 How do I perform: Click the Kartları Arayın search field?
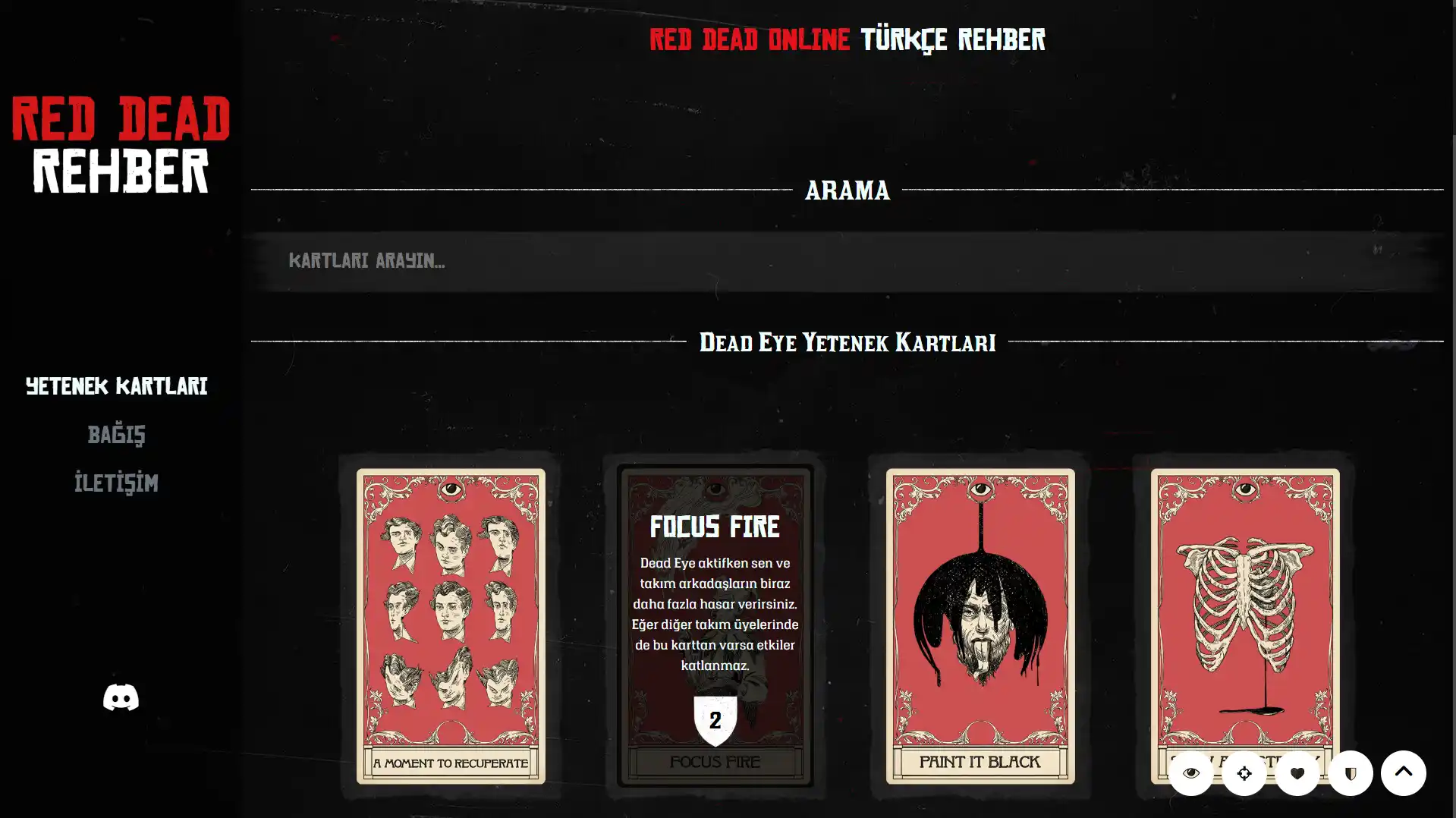pos(847,261)
